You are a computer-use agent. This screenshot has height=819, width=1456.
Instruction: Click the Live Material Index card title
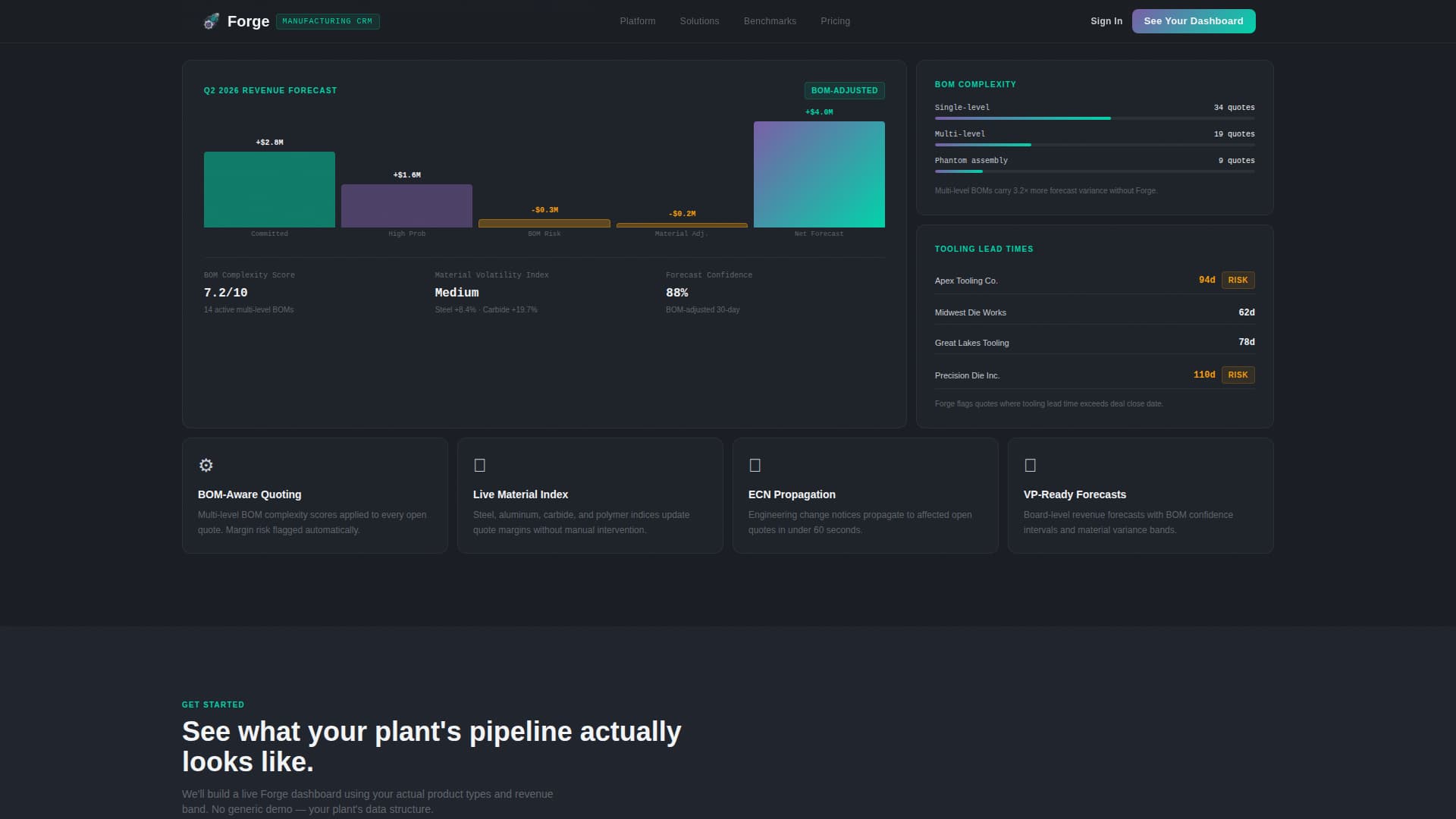click(520, 494)
